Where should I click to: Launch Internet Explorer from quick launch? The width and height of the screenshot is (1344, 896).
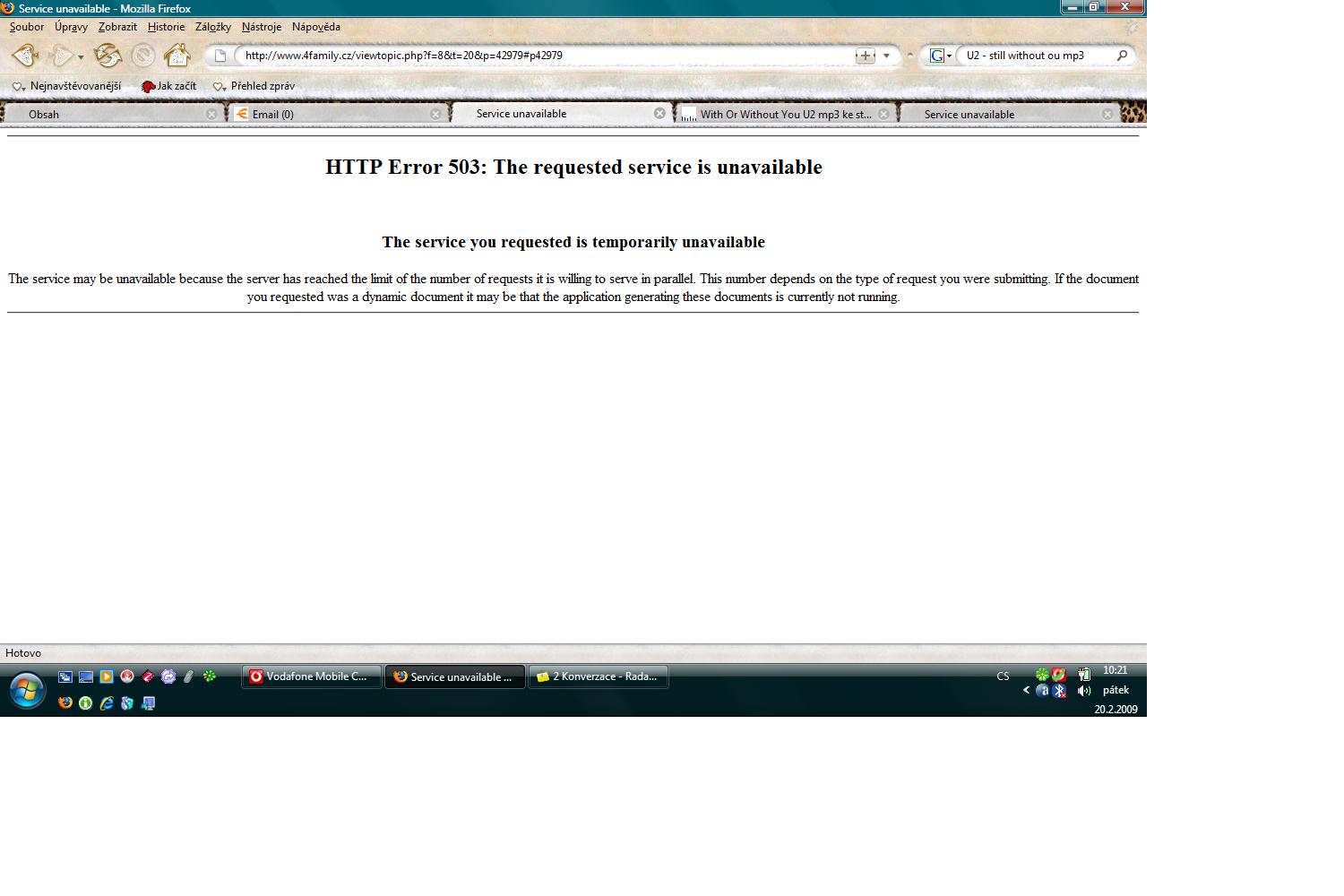point(107,703)
